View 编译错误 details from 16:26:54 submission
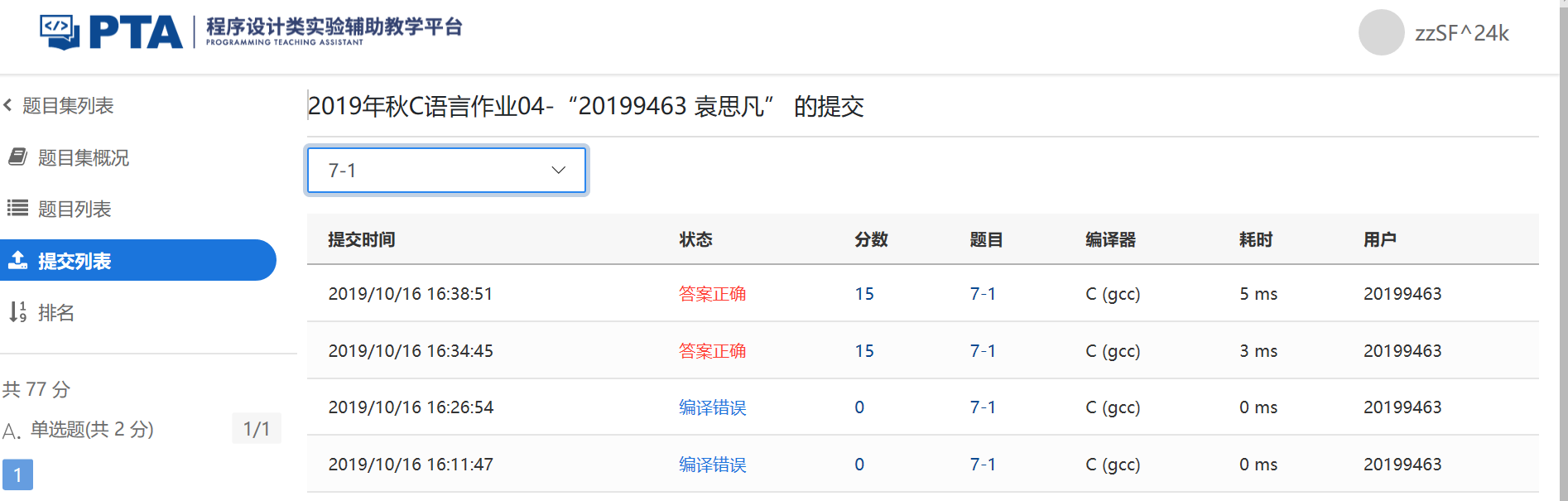The width and height of the screenshot is (1568, 501). [x=712, y=407]
